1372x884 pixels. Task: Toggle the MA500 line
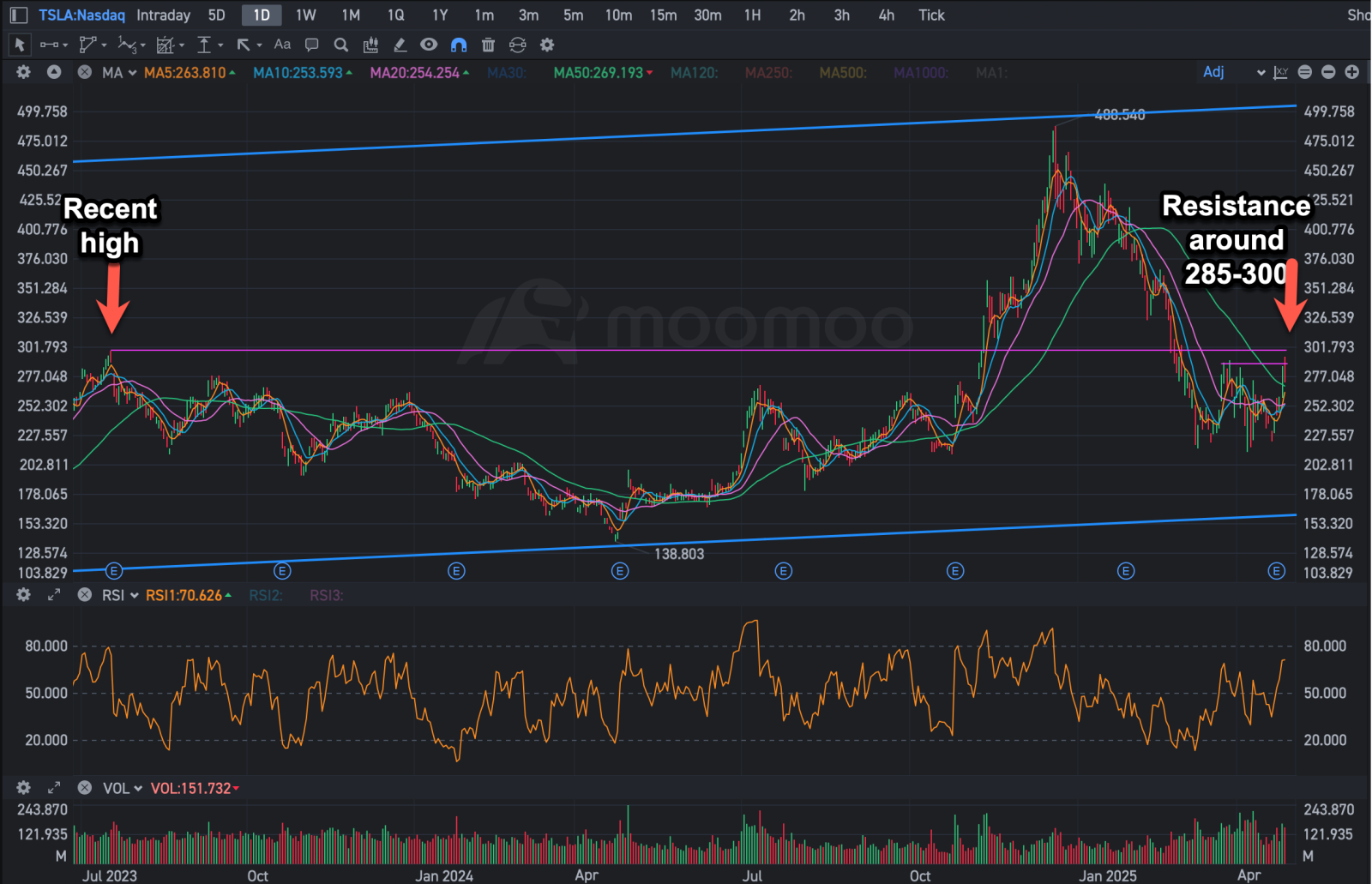(843, 73)
